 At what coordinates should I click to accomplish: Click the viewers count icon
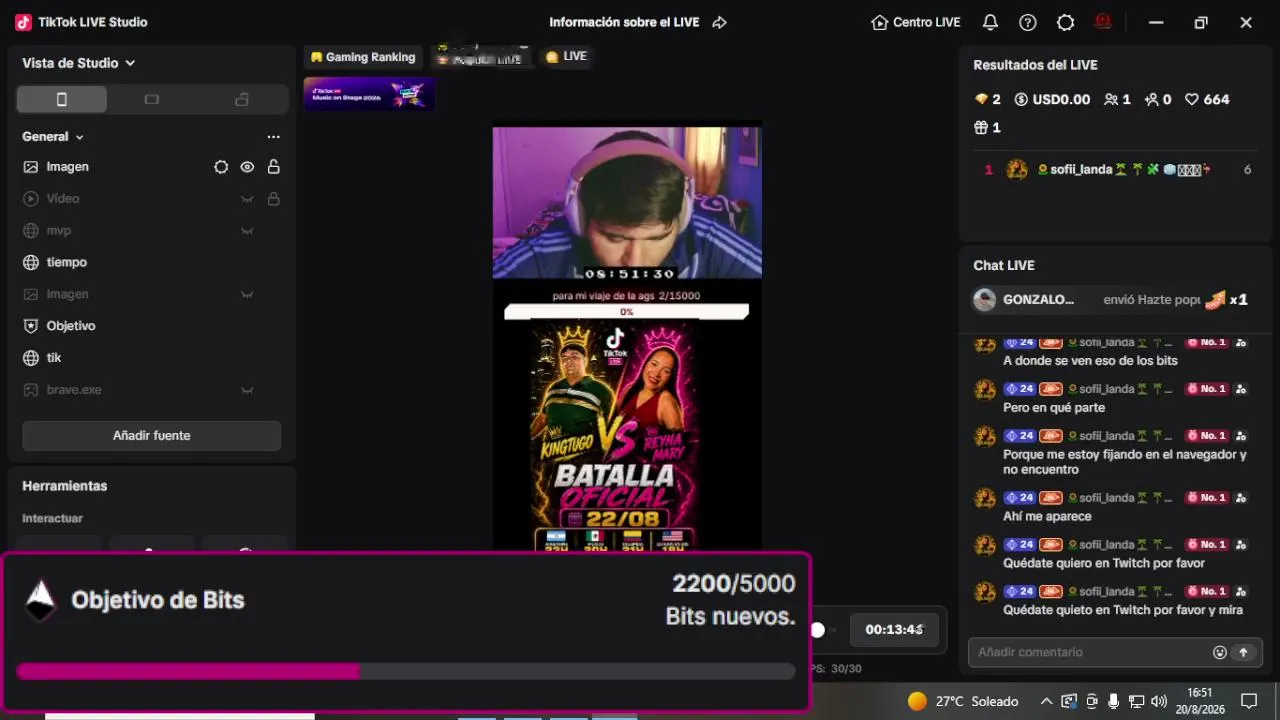click(1111, 99)
